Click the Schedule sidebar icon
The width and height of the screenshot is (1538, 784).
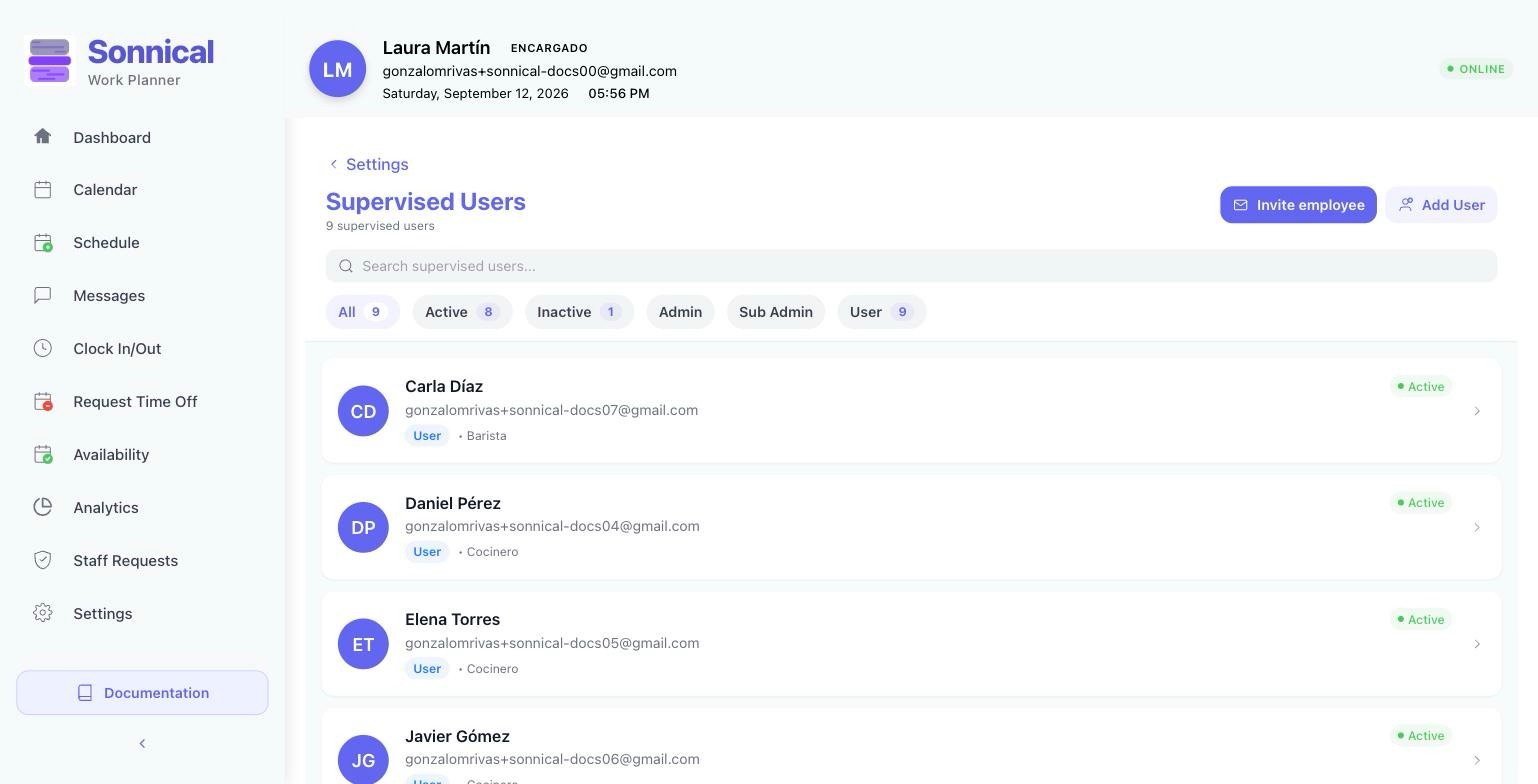pos(43,242)
